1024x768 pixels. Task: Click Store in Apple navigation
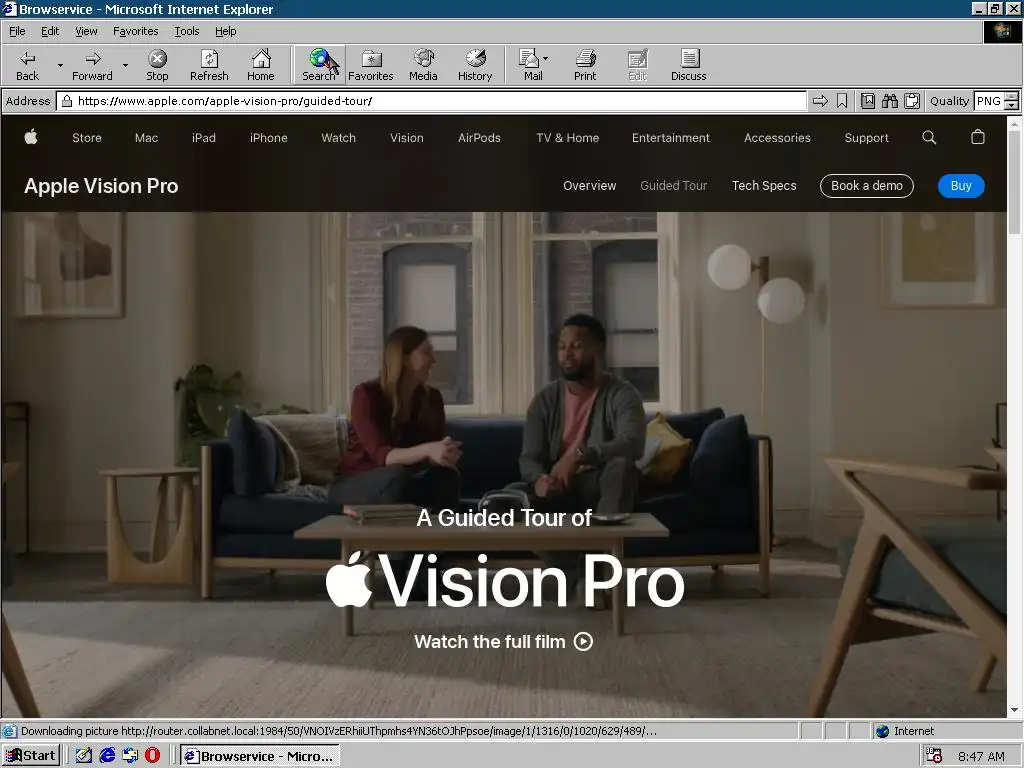pos(87,138)
